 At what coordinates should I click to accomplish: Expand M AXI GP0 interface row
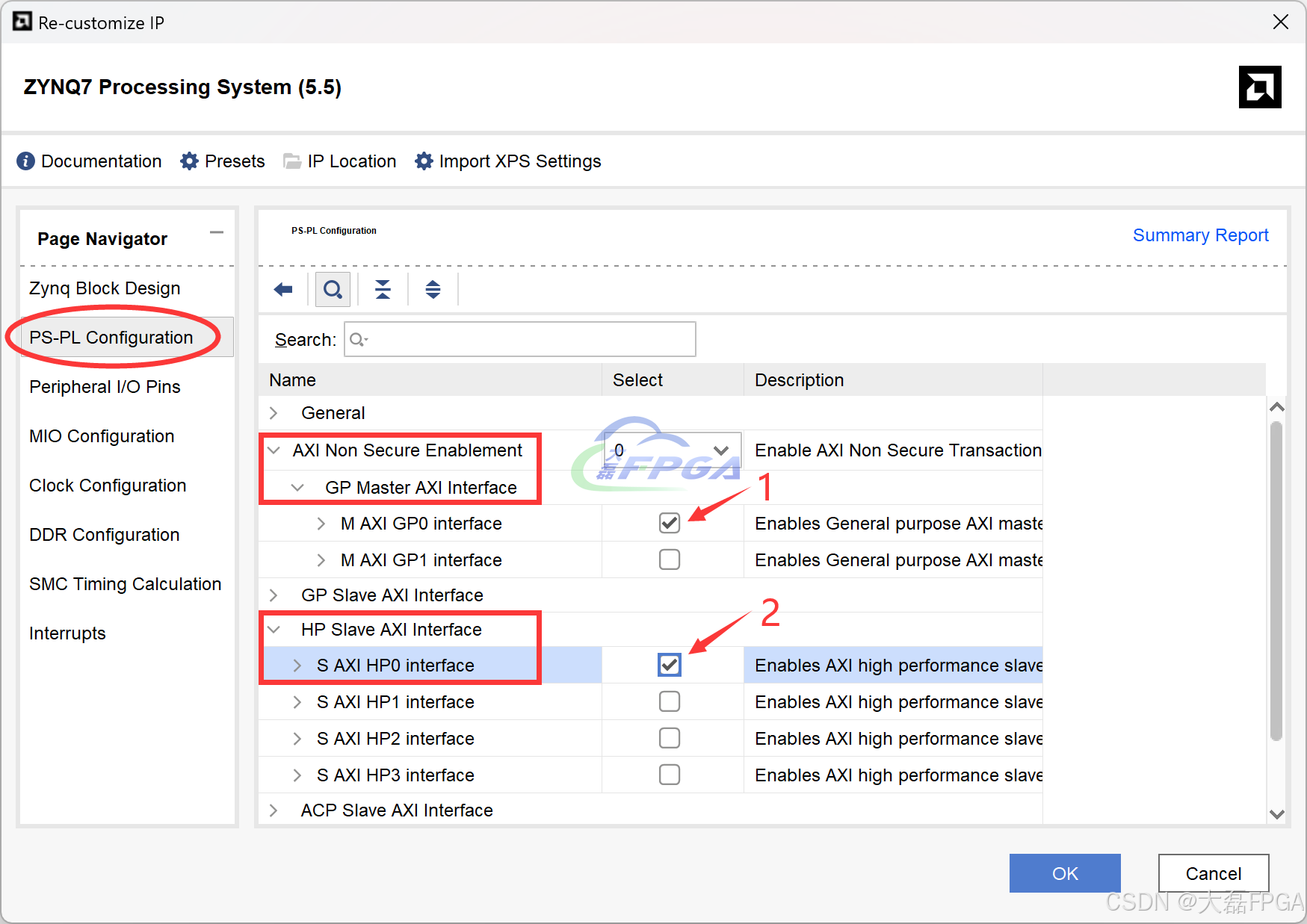(321, 524)
